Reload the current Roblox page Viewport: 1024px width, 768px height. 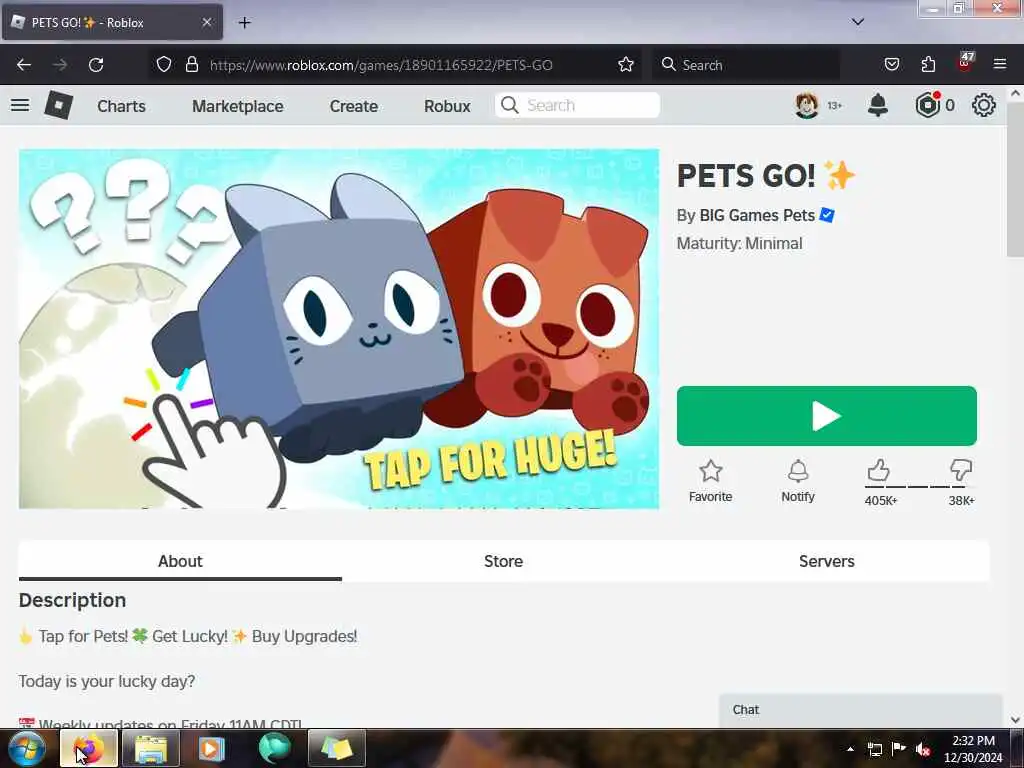pos(96,65)
